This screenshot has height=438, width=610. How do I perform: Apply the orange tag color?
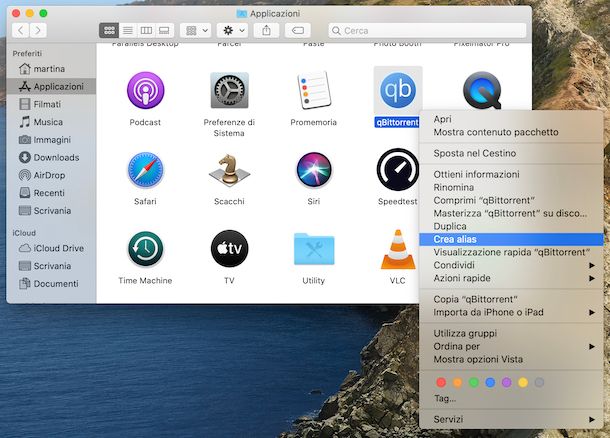coord(458,383)
